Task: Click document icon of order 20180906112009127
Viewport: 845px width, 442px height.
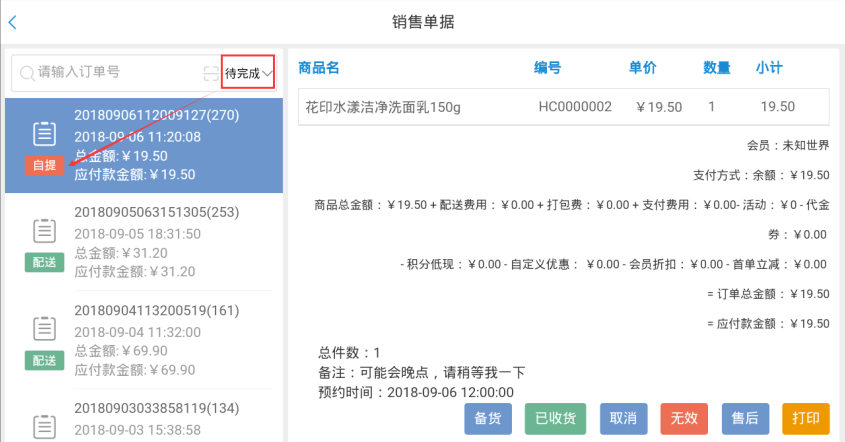Action: click(x=44, y=134)
